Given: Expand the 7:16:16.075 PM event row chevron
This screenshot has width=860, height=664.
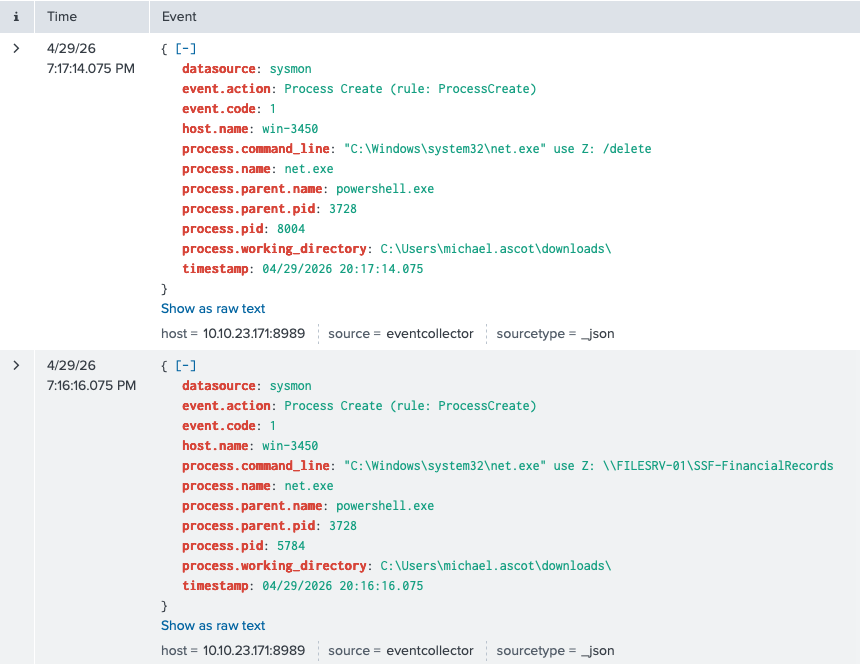Looking at the screenshot, I should [16, 365].
